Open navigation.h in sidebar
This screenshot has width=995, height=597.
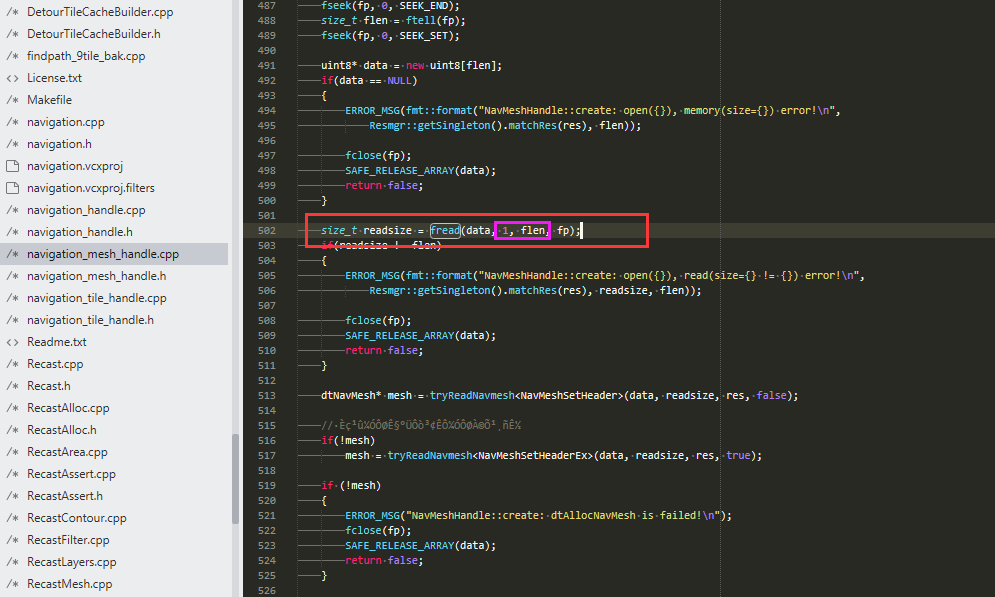click(x=59, y=144)
